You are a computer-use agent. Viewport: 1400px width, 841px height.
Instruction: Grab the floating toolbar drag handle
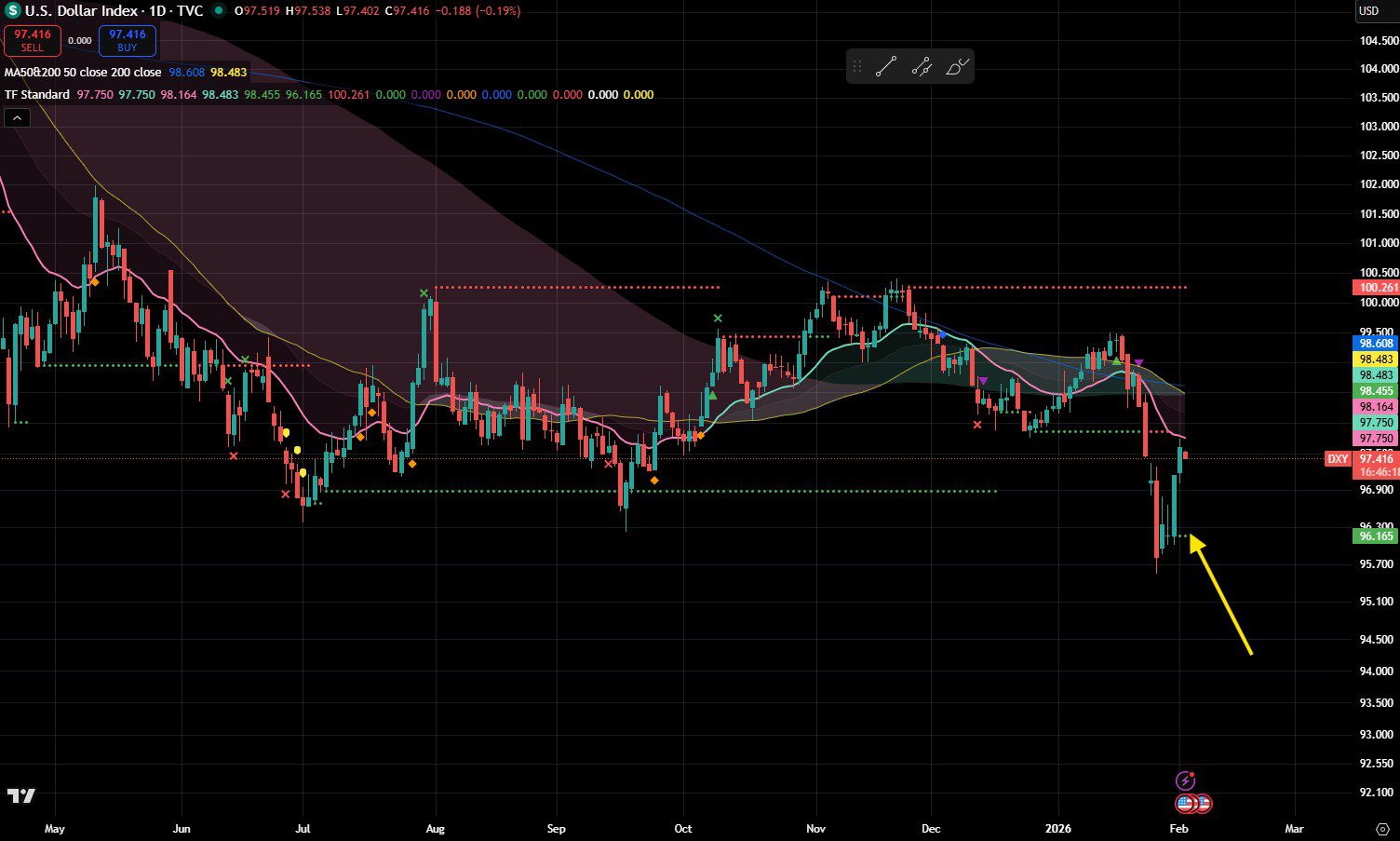tap(857, 65)
